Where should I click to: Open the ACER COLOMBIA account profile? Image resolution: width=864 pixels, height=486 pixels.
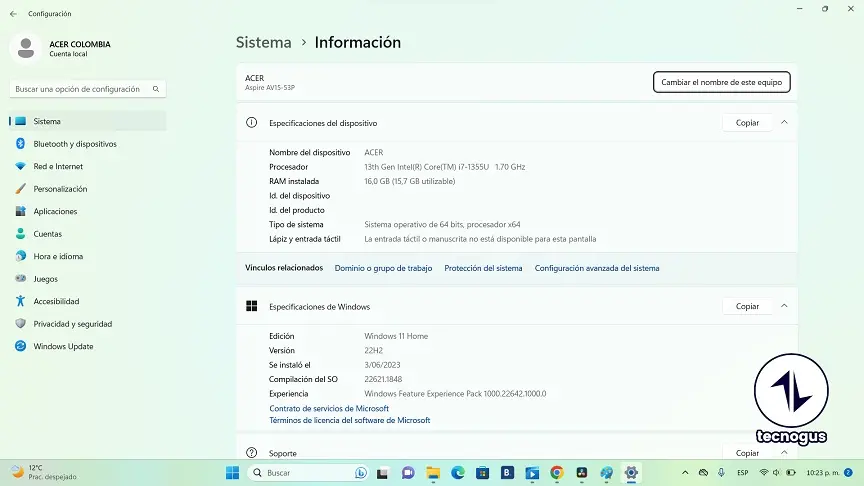(x=61, y=48)
